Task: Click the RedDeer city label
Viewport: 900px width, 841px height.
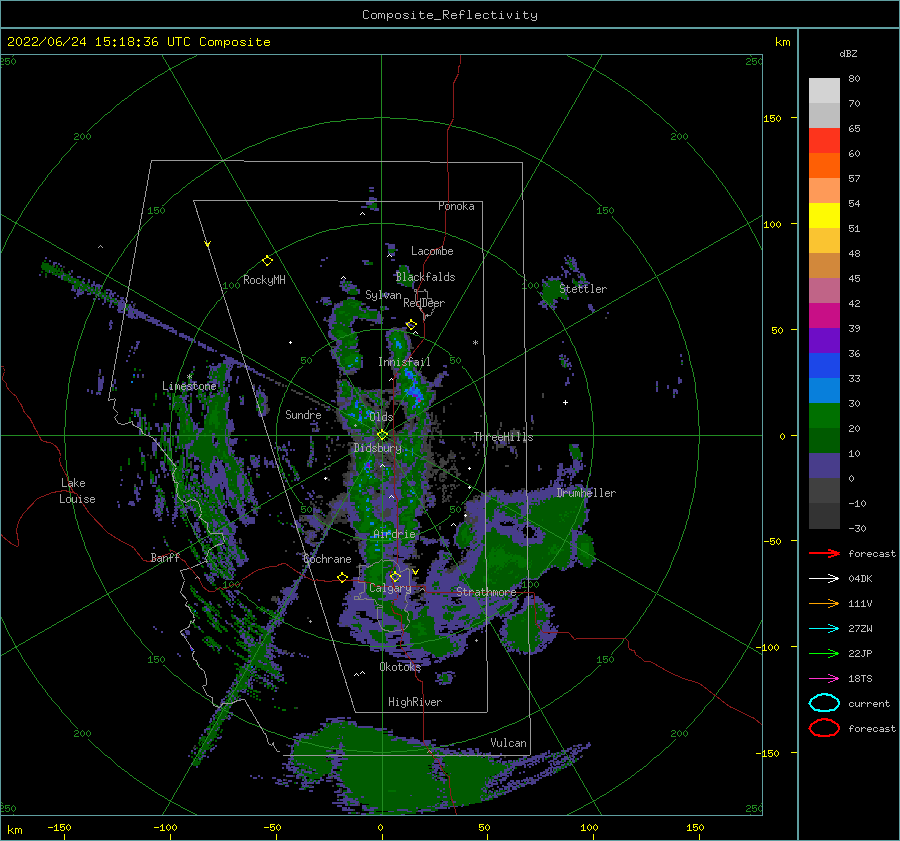Action: point(424,303)
